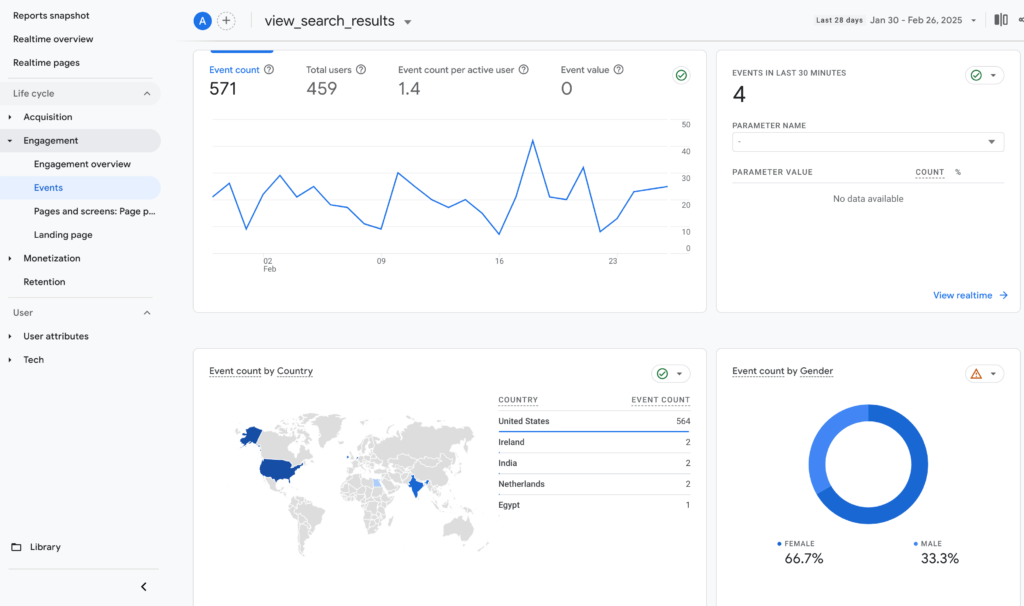Screen dimensions: 1024x606
Task: Open the compare columns icon in header
Action: tap(1000, 20)
